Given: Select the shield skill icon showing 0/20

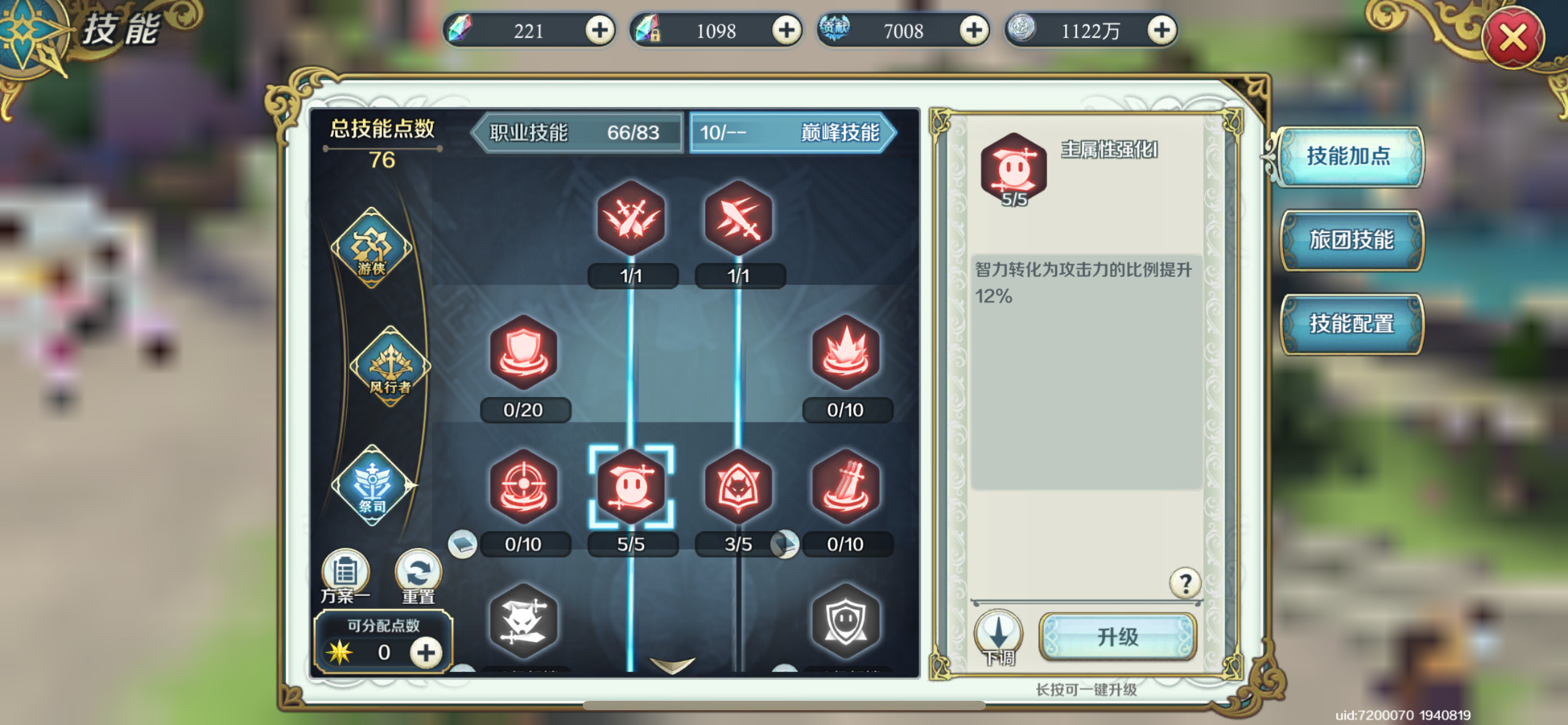Looking at the screenshot, I should point(524,353).
